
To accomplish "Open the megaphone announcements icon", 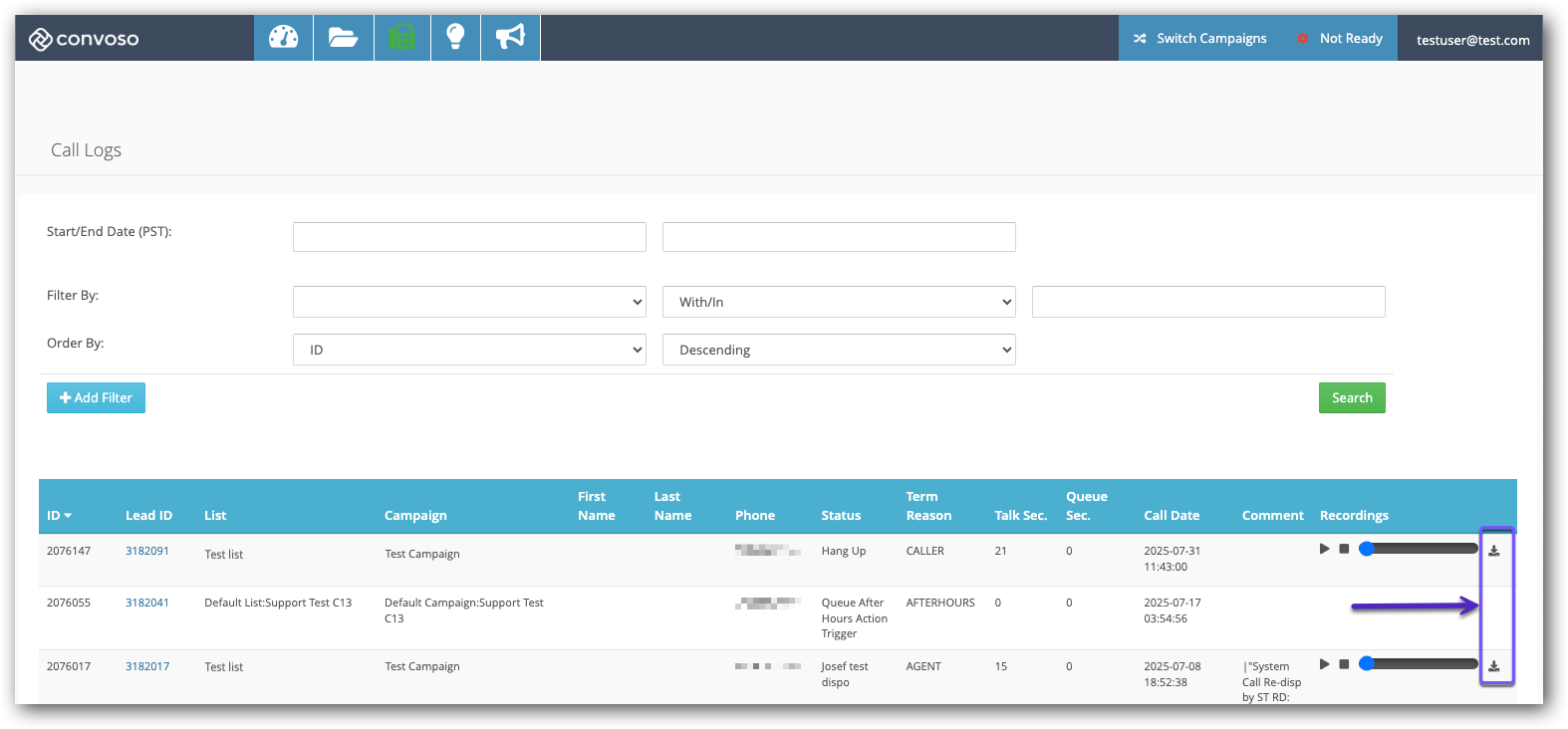I will click(x=510, y=38).
